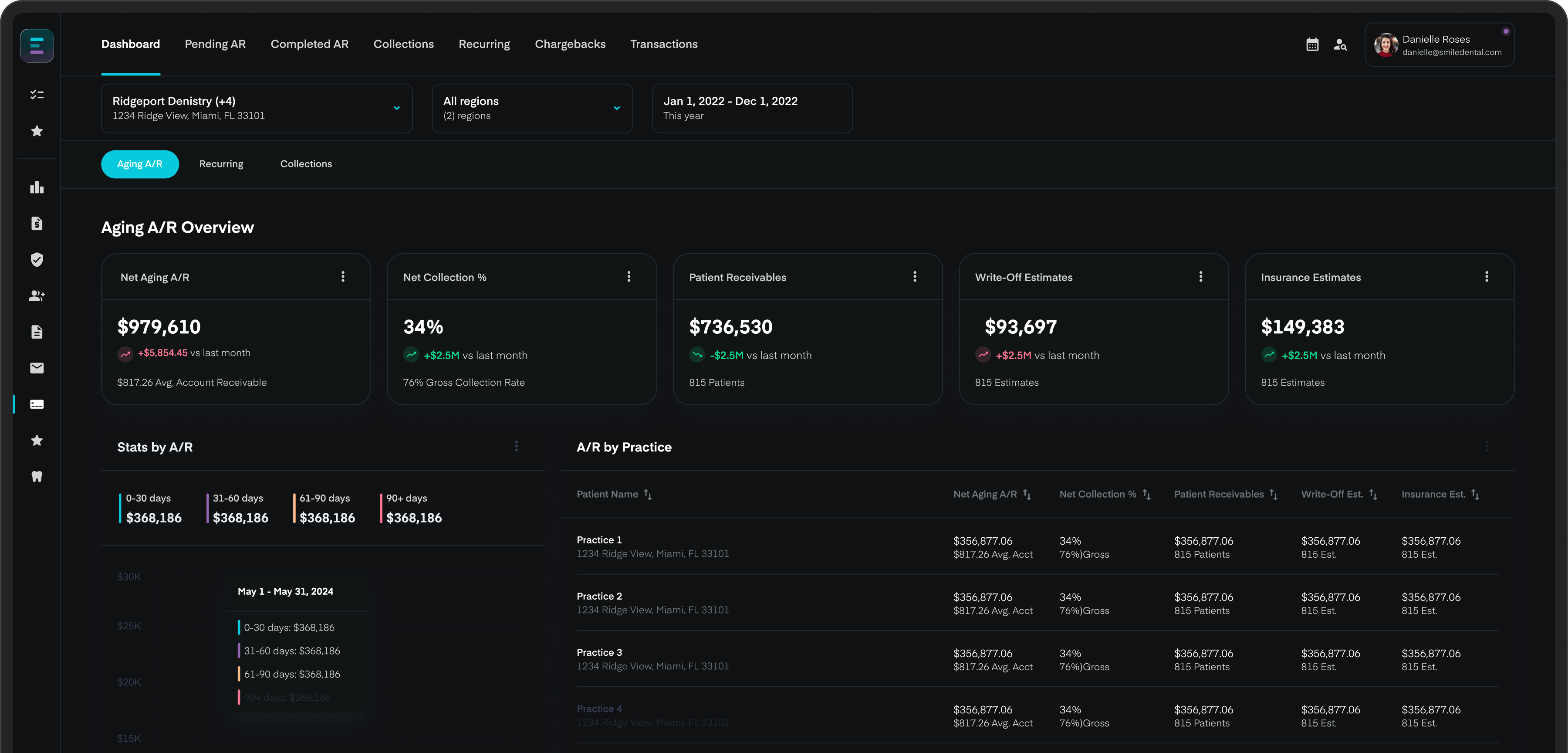Open the checklist tasks sidebar icon
Viewport: 1568px width, 753px height.
[x=37, y=95]
